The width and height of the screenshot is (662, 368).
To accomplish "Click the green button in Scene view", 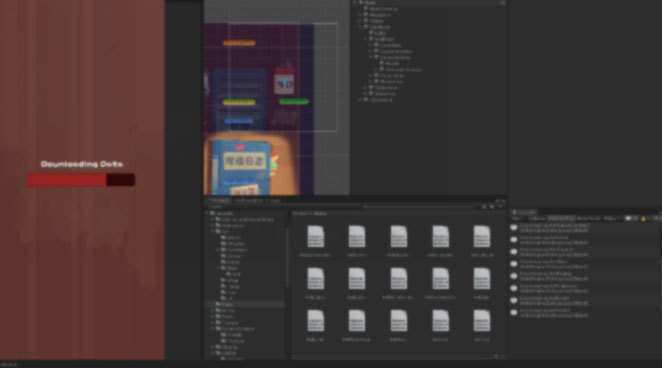I will click(x=293, y=102).
